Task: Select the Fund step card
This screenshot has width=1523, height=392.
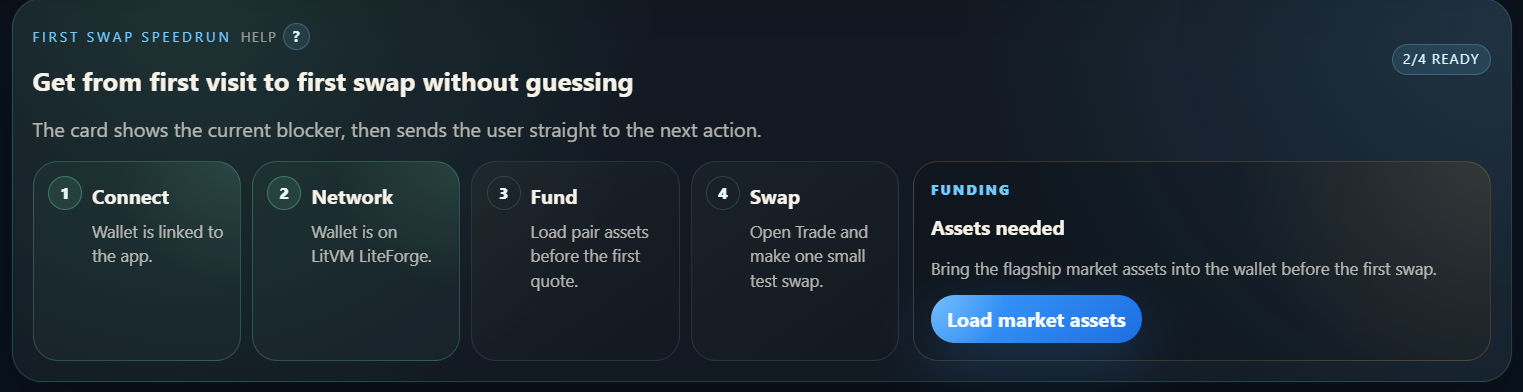Action: click(575, 261)
